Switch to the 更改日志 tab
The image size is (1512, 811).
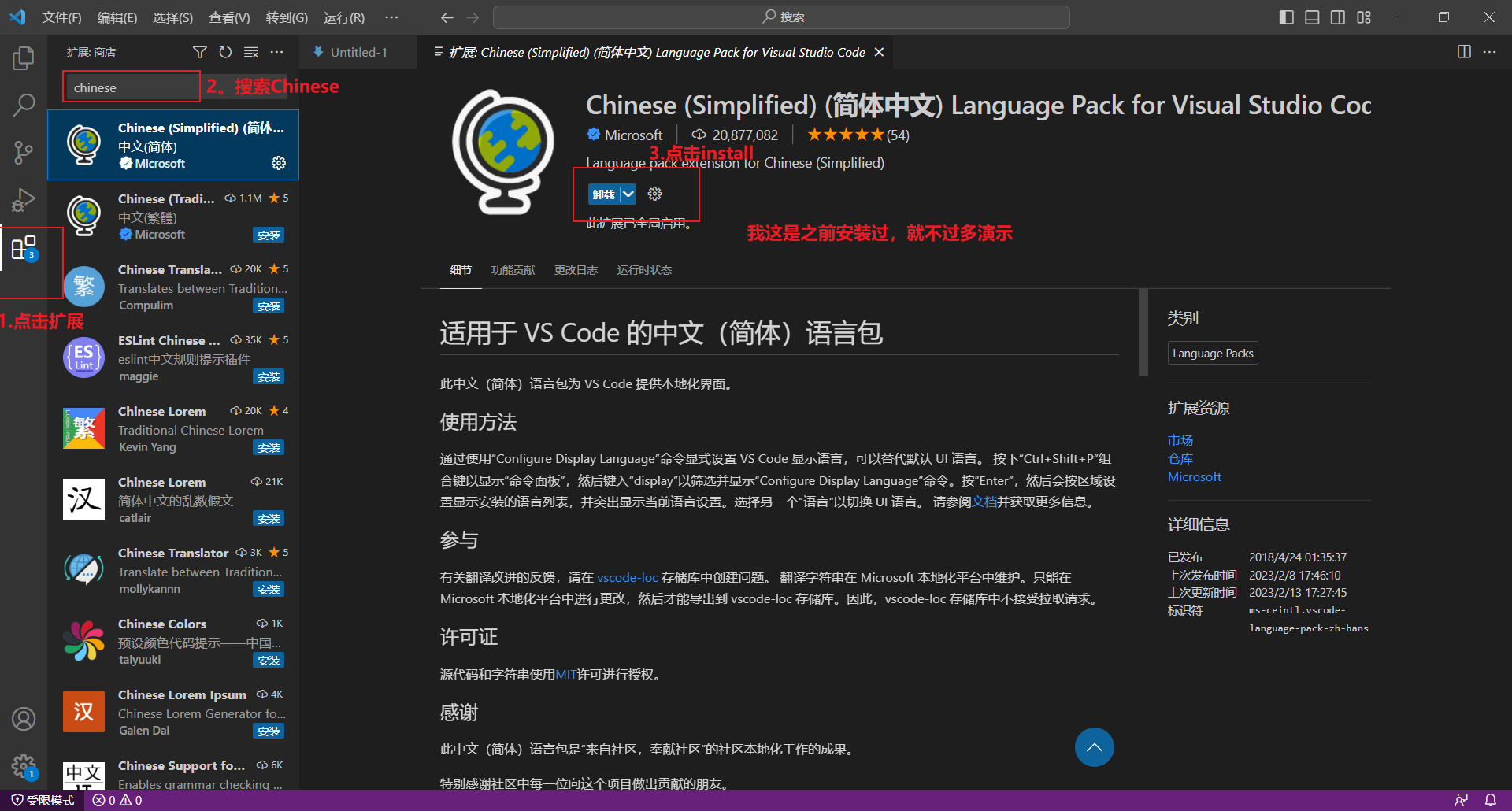pyautogui.click(x=576, y=270)
